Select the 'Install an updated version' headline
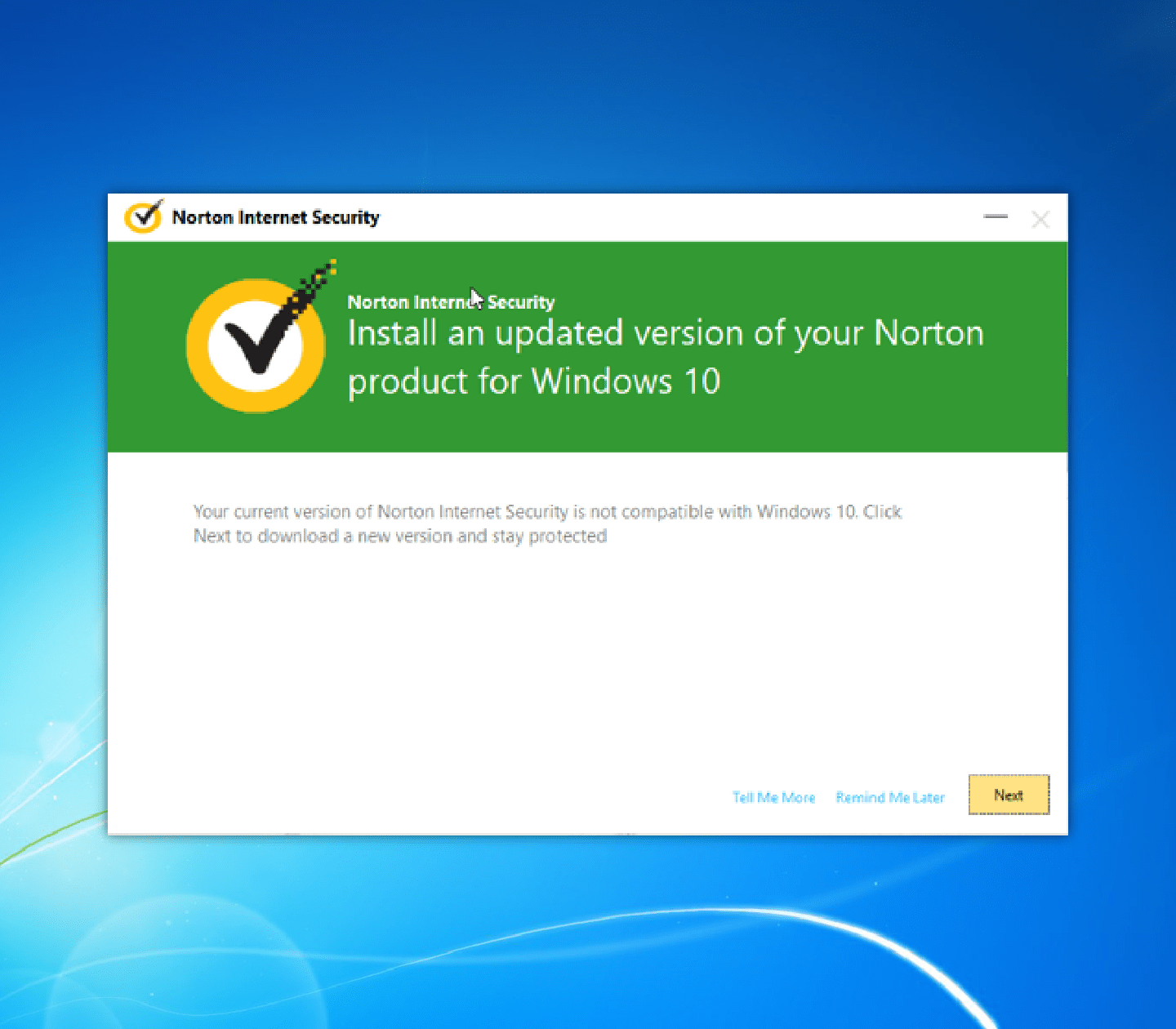 [x=666, y=357]
